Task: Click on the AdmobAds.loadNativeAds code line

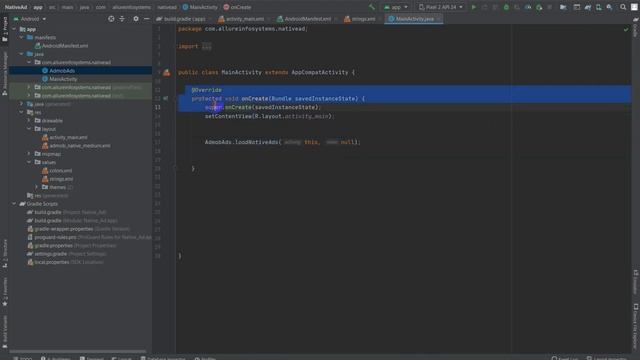Action: [x=282, y=142]
